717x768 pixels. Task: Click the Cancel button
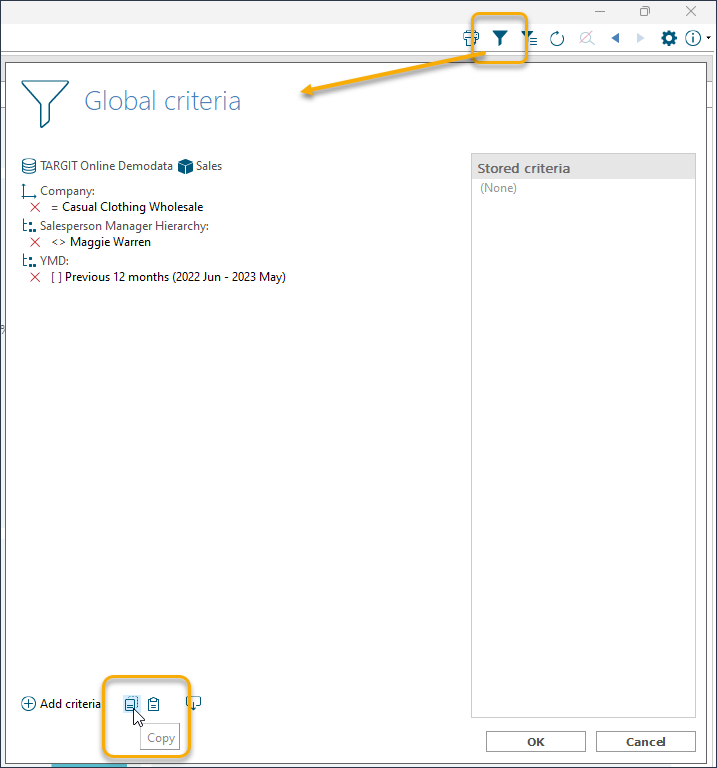(645, 742)
